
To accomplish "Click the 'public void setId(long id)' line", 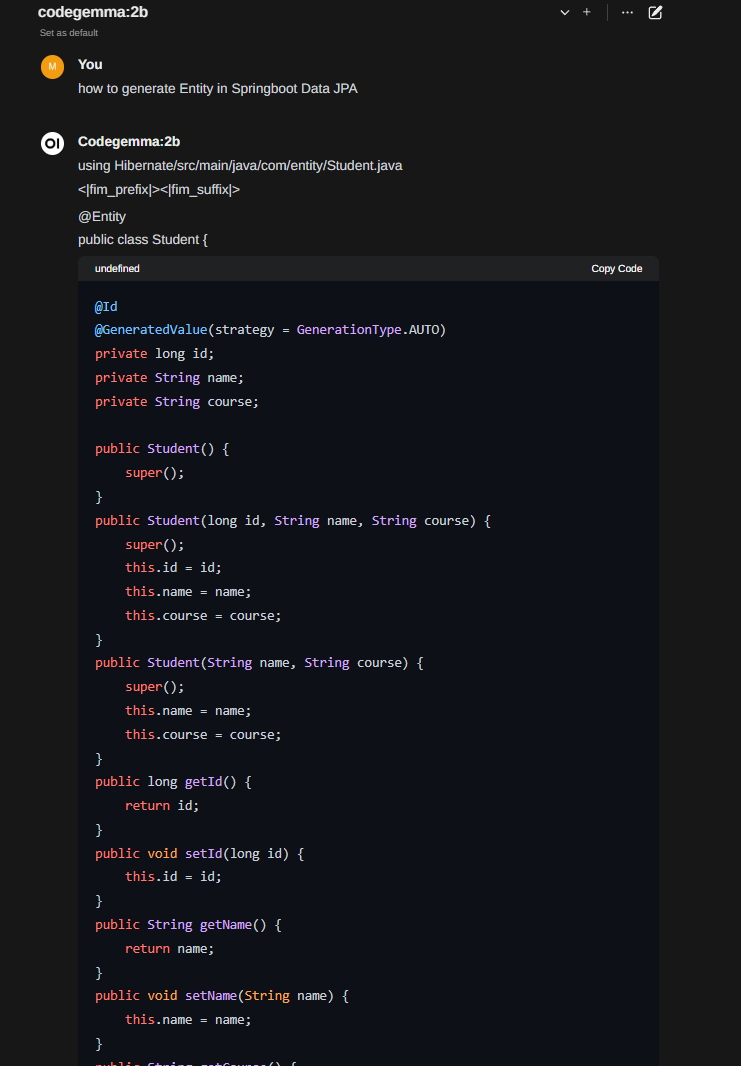I will point(199,853).
